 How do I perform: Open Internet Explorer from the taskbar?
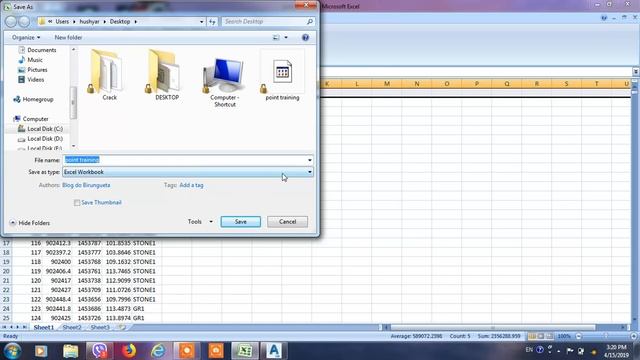(158, 351)
